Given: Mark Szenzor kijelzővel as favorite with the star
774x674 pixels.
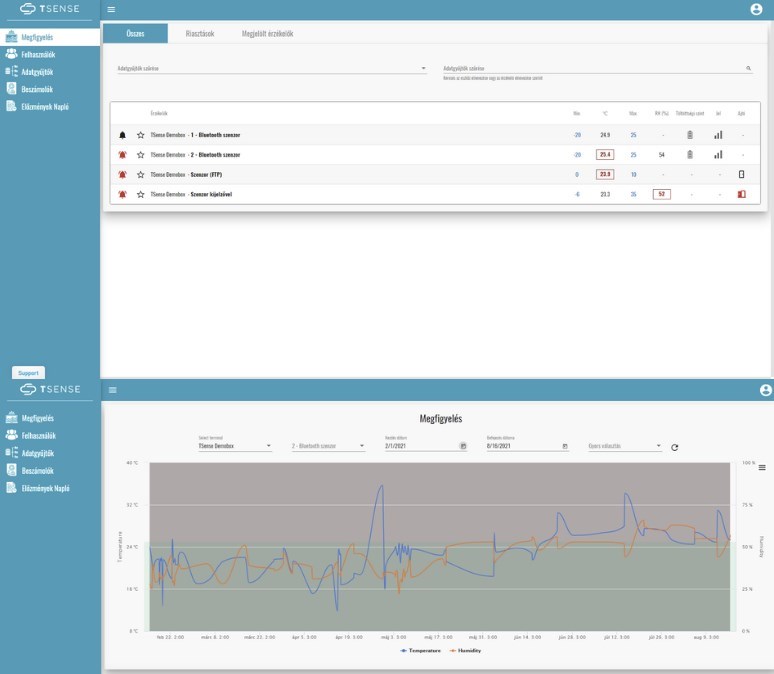Looking at the screenshot, I should pos(141,194).
